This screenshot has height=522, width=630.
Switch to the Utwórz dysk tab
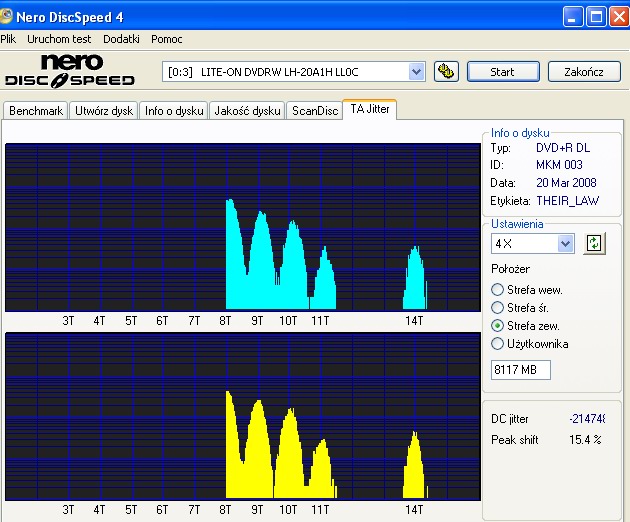(x=104, y=111)
